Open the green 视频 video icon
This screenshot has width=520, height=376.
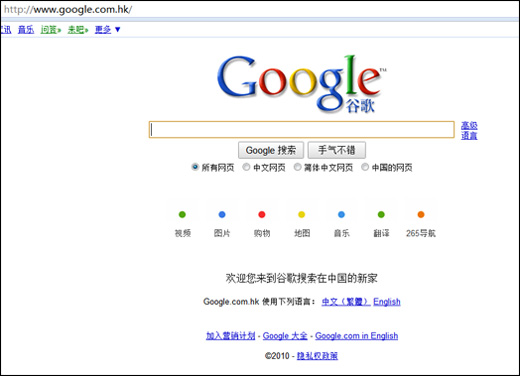coord(182,215)
